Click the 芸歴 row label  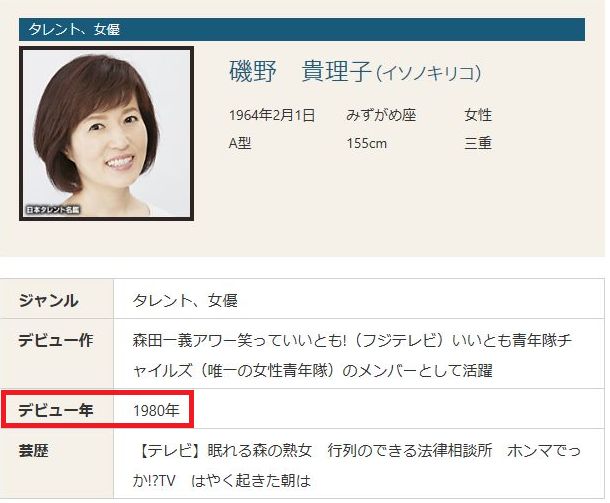click(33, 451)
